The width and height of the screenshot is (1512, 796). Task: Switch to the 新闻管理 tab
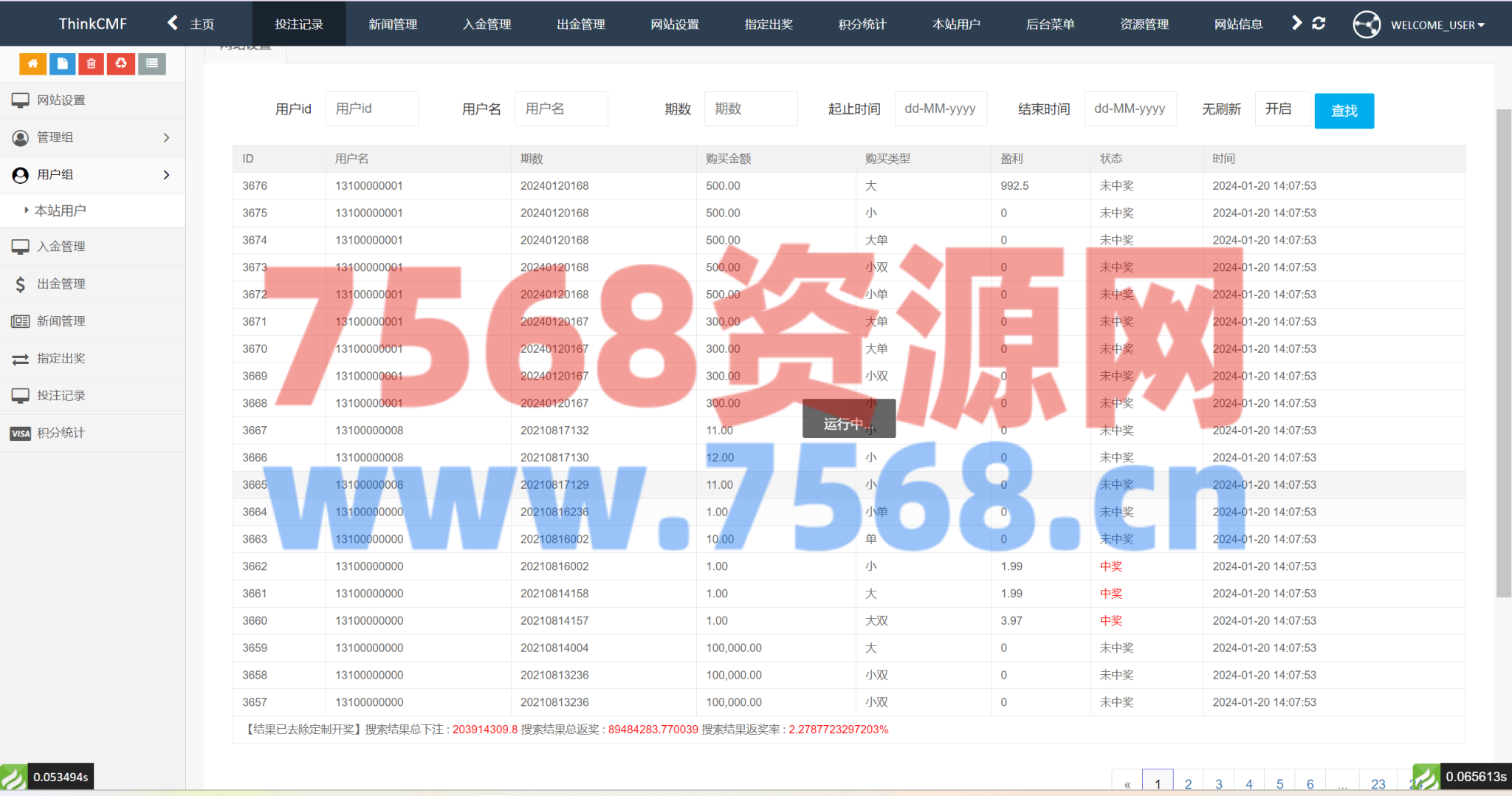coord(393,24)
